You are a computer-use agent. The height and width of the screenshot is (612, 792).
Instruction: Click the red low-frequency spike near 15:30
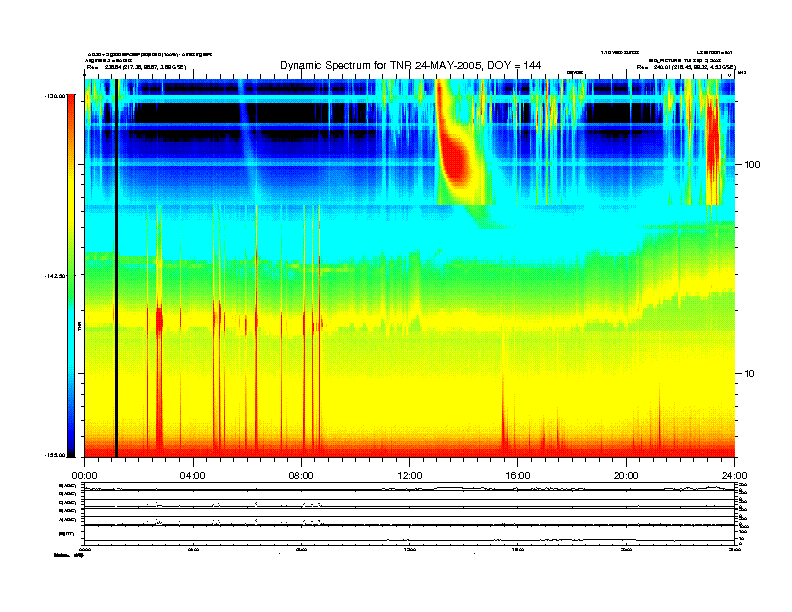[504, 417]
